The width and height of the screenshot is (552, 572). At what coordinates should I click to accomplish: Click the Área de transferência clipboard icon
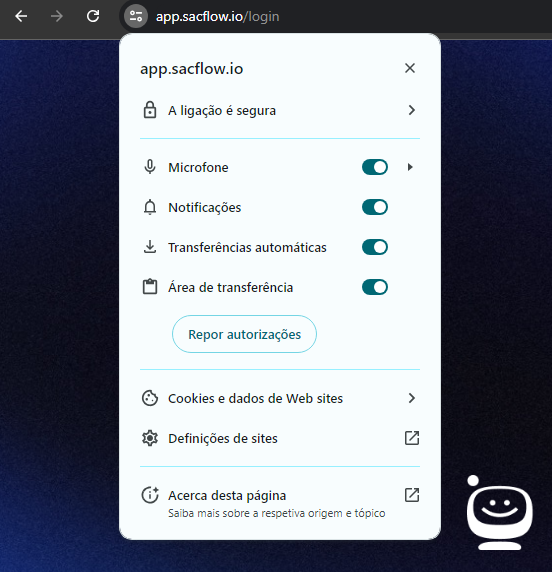pos(150,287)
